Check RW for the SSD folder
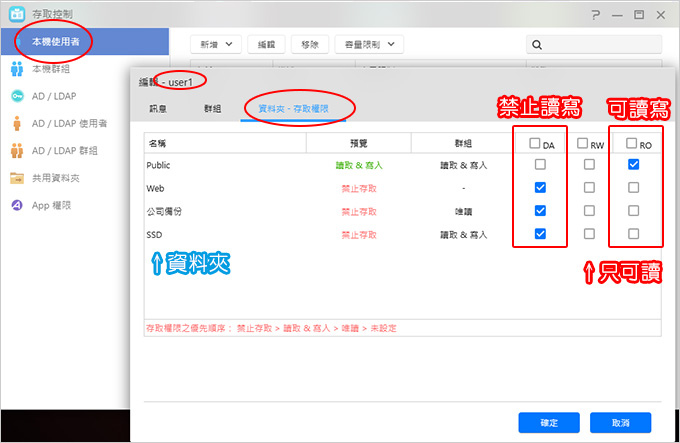This screenshot has width=680, height=443. (x=589, y=234)
